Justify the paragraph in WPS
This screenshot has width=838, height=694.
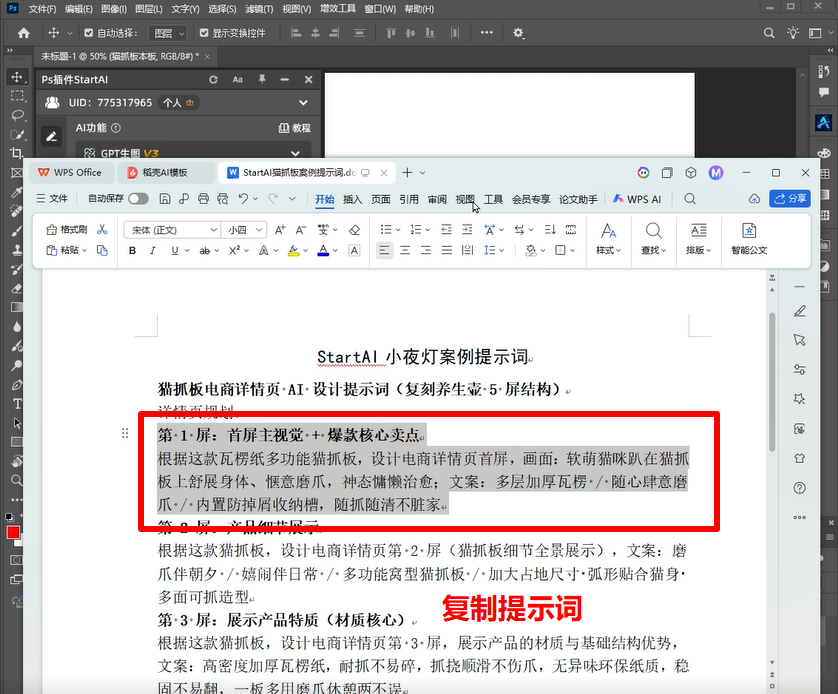(446, 251)
